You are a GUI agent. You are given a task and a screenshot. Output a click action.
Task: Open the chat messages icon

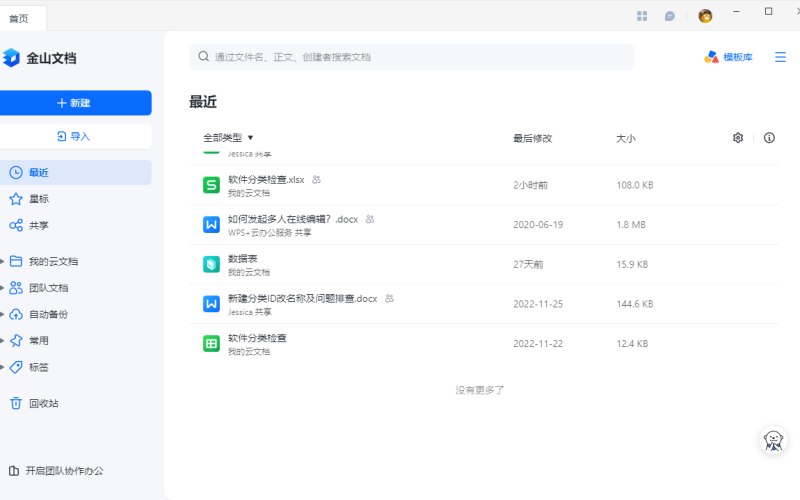click(670, 16)
